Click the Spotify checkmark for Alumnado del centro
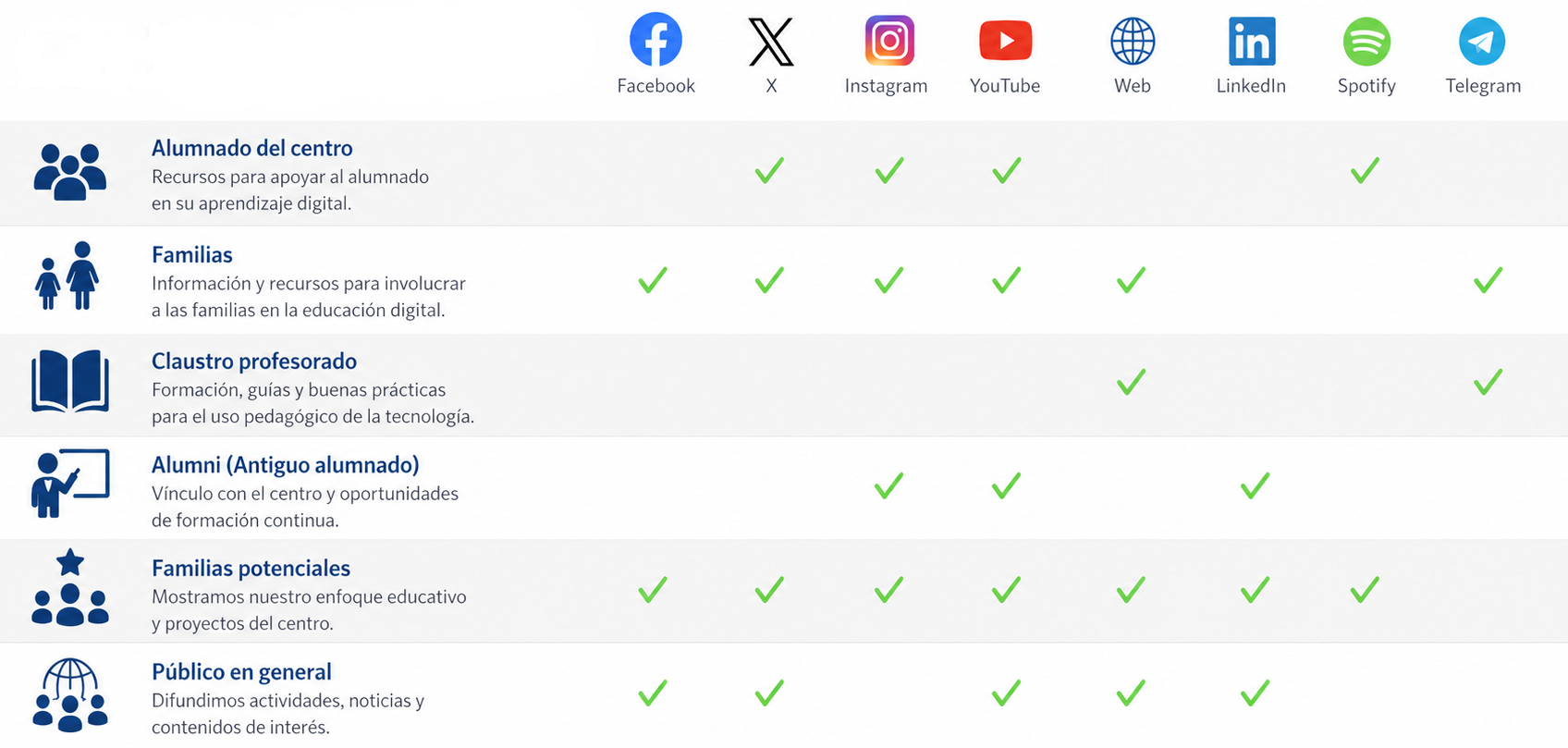Image resolution: width=1568 pixels, height=748 pixels. [x=1365, y=170]
